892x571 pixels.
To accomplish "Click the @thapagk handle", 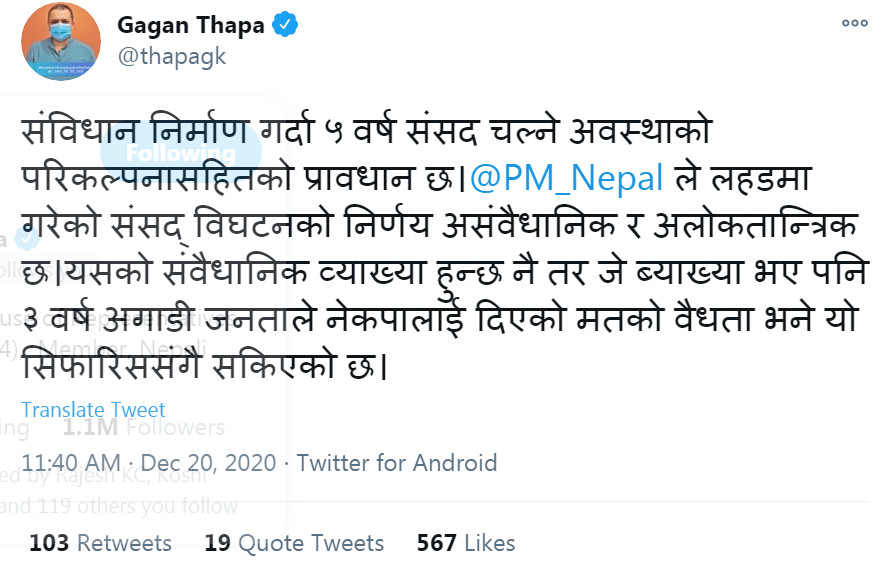I will pyautogui.click(x=172, y=56).
